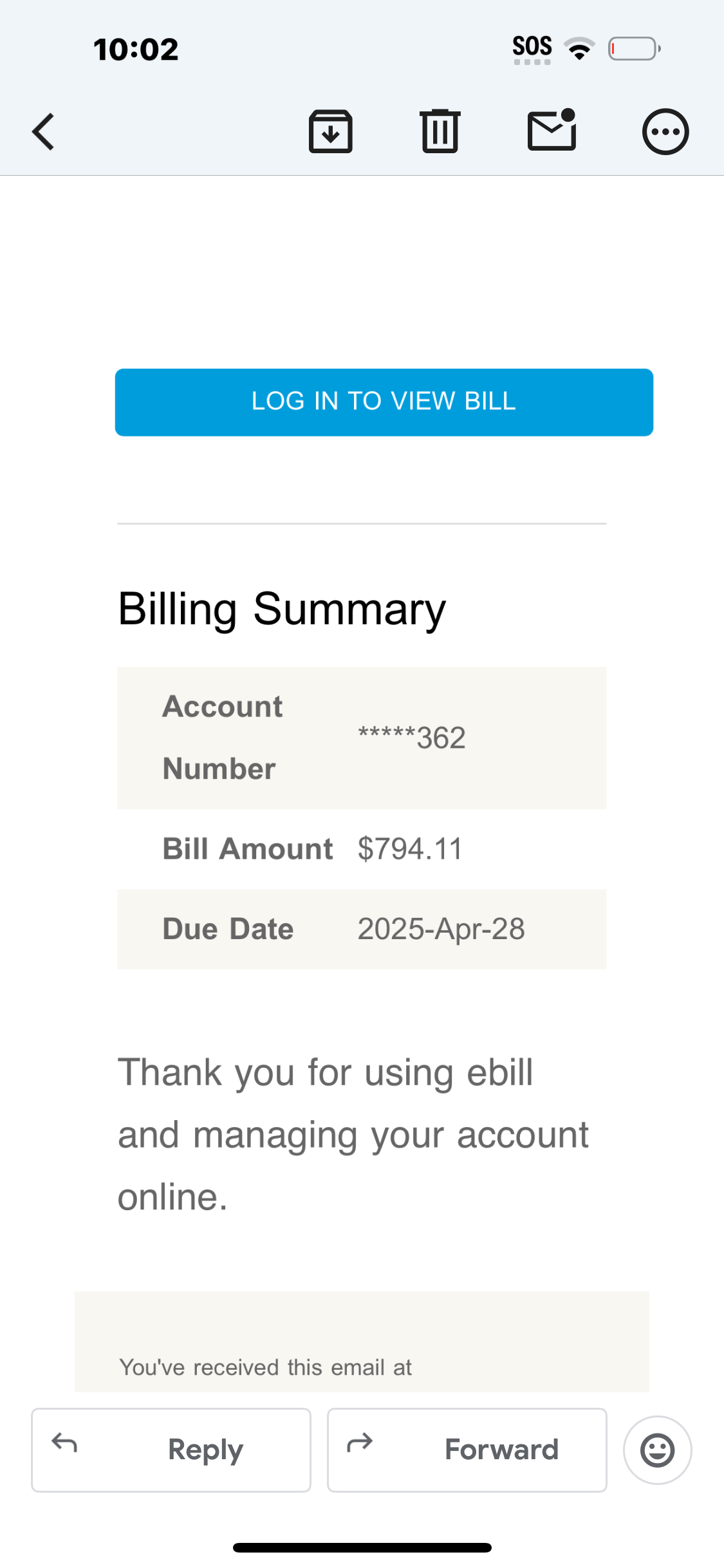The width and height of the screenshot is (724, 1568).
Task: Tap the "You've received this email at" footer
Action: pos(265,1367)
